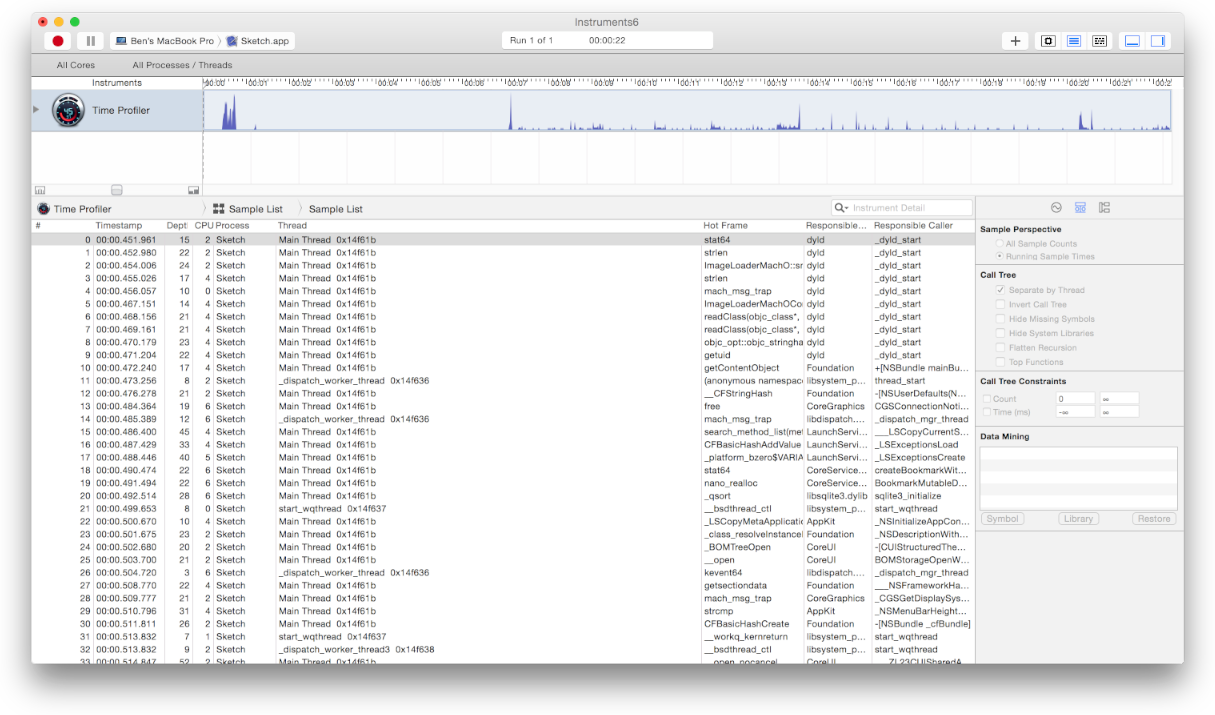Open the Sketch.app target dropdown
This screenshot has width=1215, height=715.
coord(259,41)
